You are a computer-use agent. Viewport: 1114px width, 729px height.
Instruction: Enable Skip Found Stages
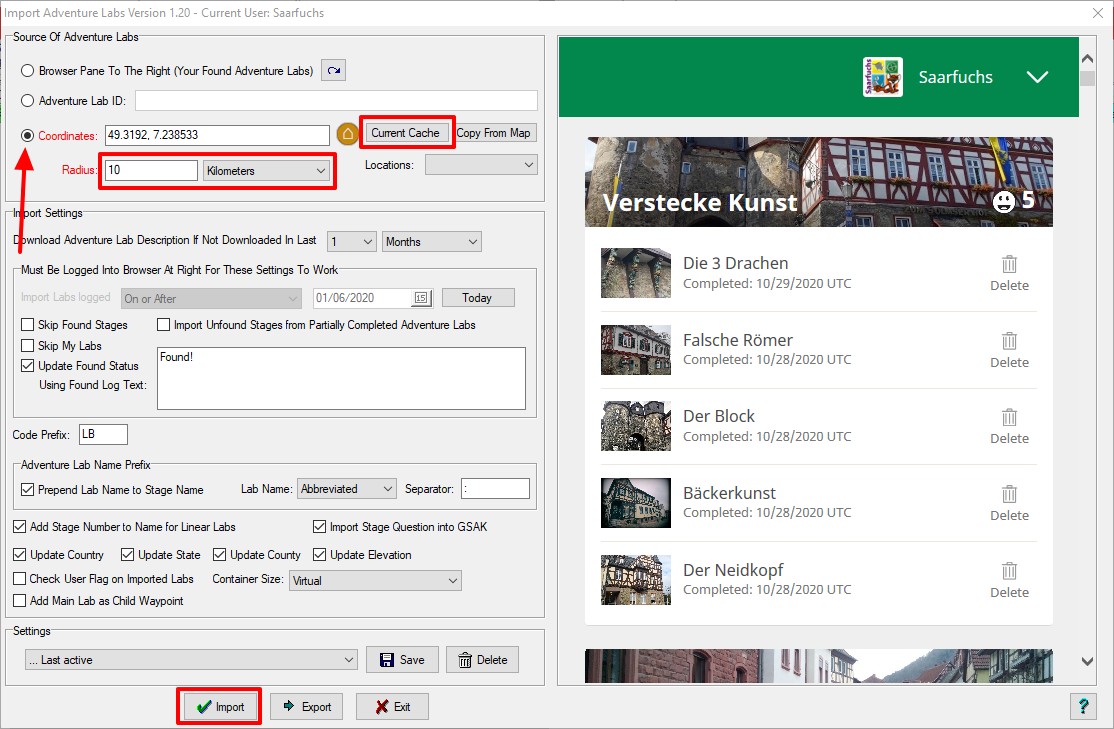pos(28,325)
